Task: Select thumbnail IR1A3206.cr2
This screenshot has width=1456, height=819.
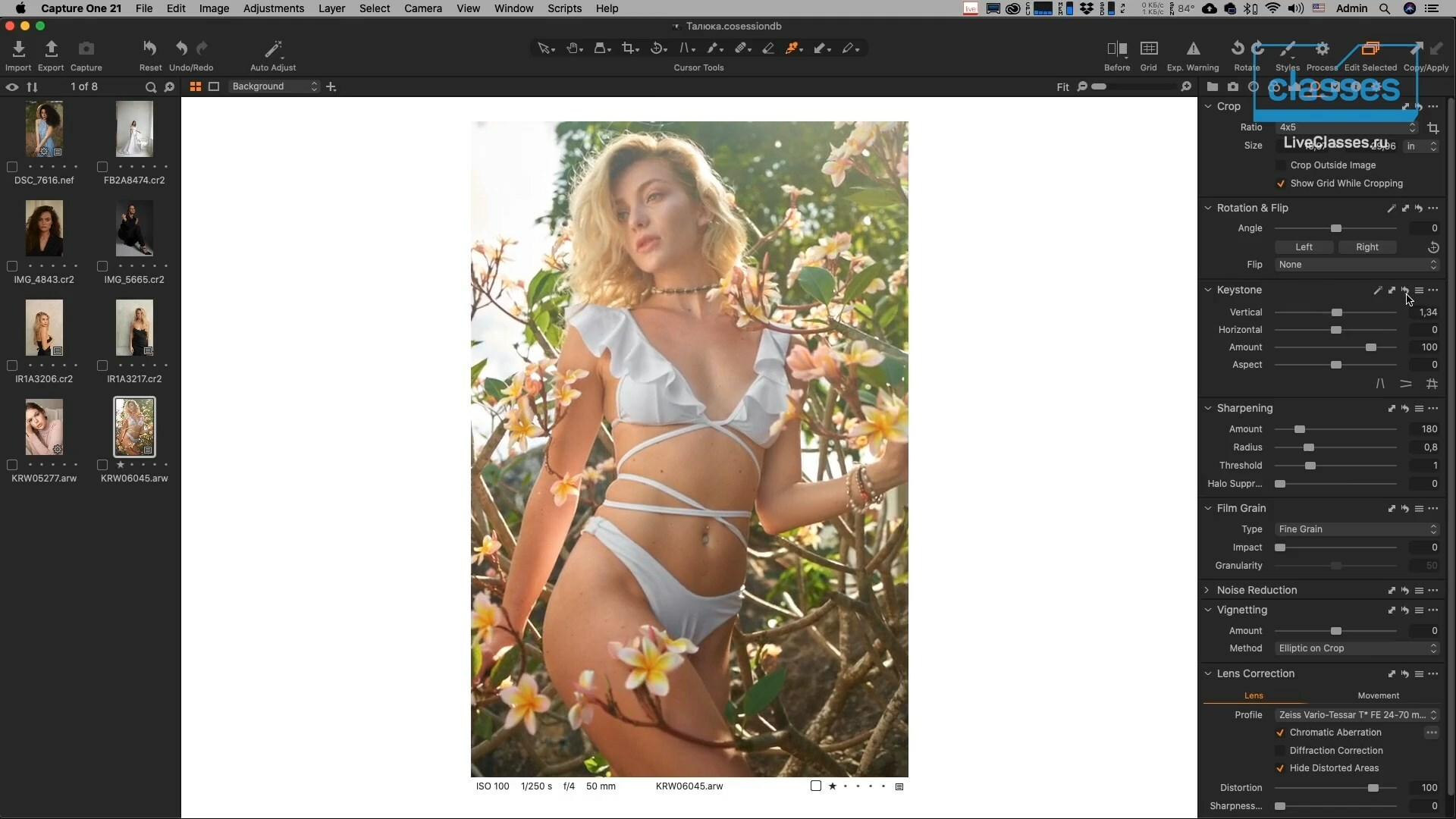Action: 44,328
